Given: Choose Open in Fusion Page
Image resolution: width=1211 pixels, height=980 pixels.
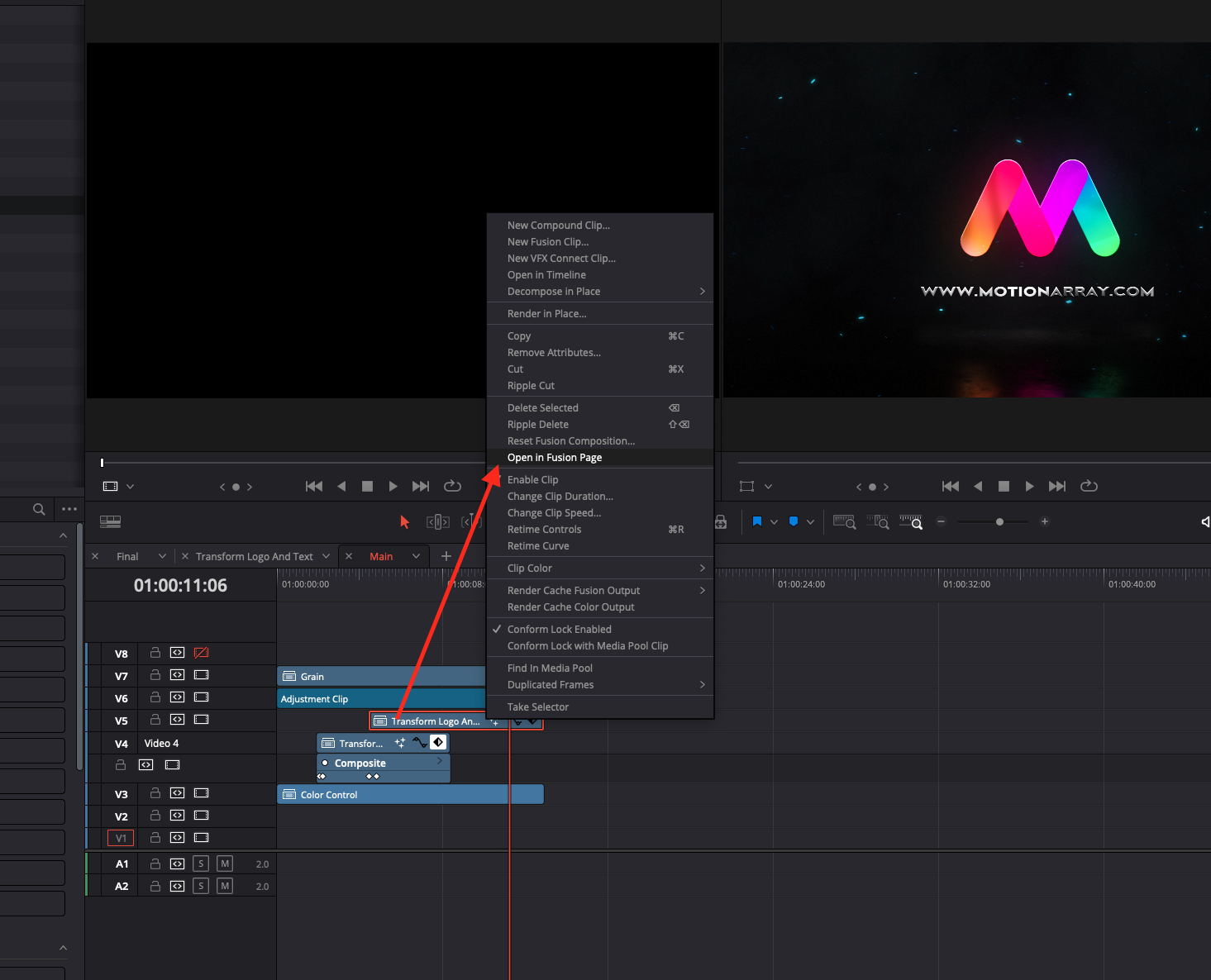Looking at the screenshot, I should coord(554,457).
